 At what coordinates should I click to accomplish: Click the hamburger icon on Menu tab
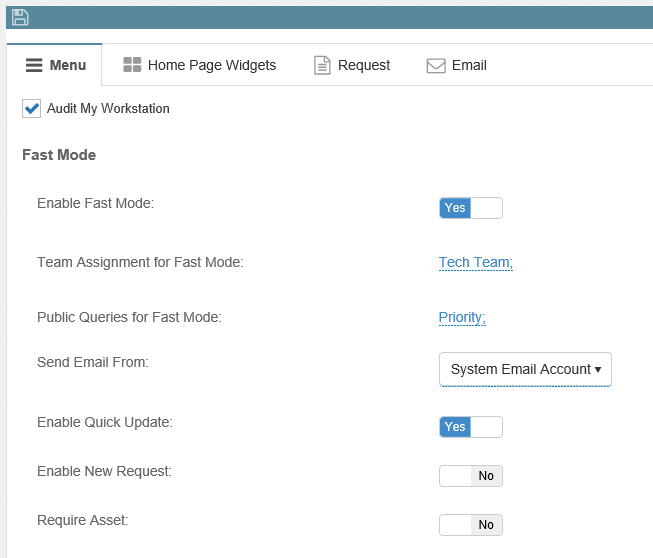tap(33, 65)
